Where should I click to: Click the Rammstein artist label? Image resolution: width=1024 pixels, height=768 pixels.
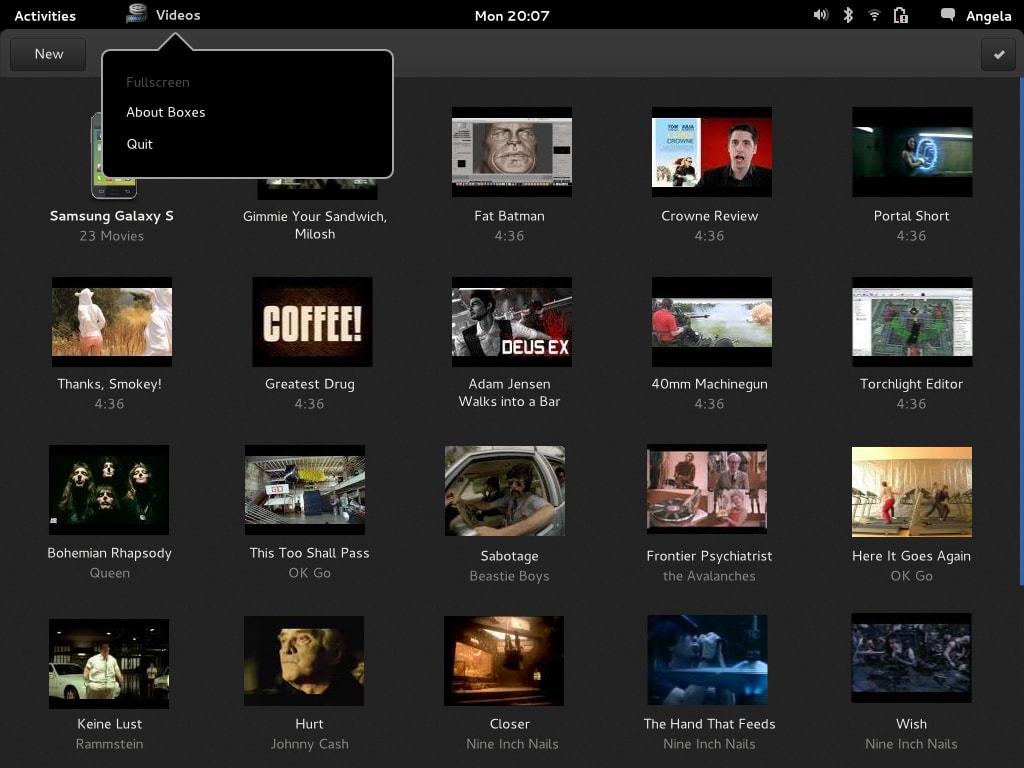tap(110, 744)
